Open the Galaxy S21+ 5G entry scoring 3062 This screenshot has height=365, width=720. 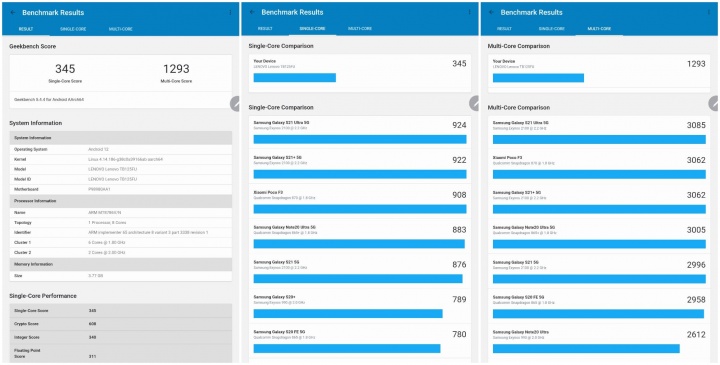[599, 202]
